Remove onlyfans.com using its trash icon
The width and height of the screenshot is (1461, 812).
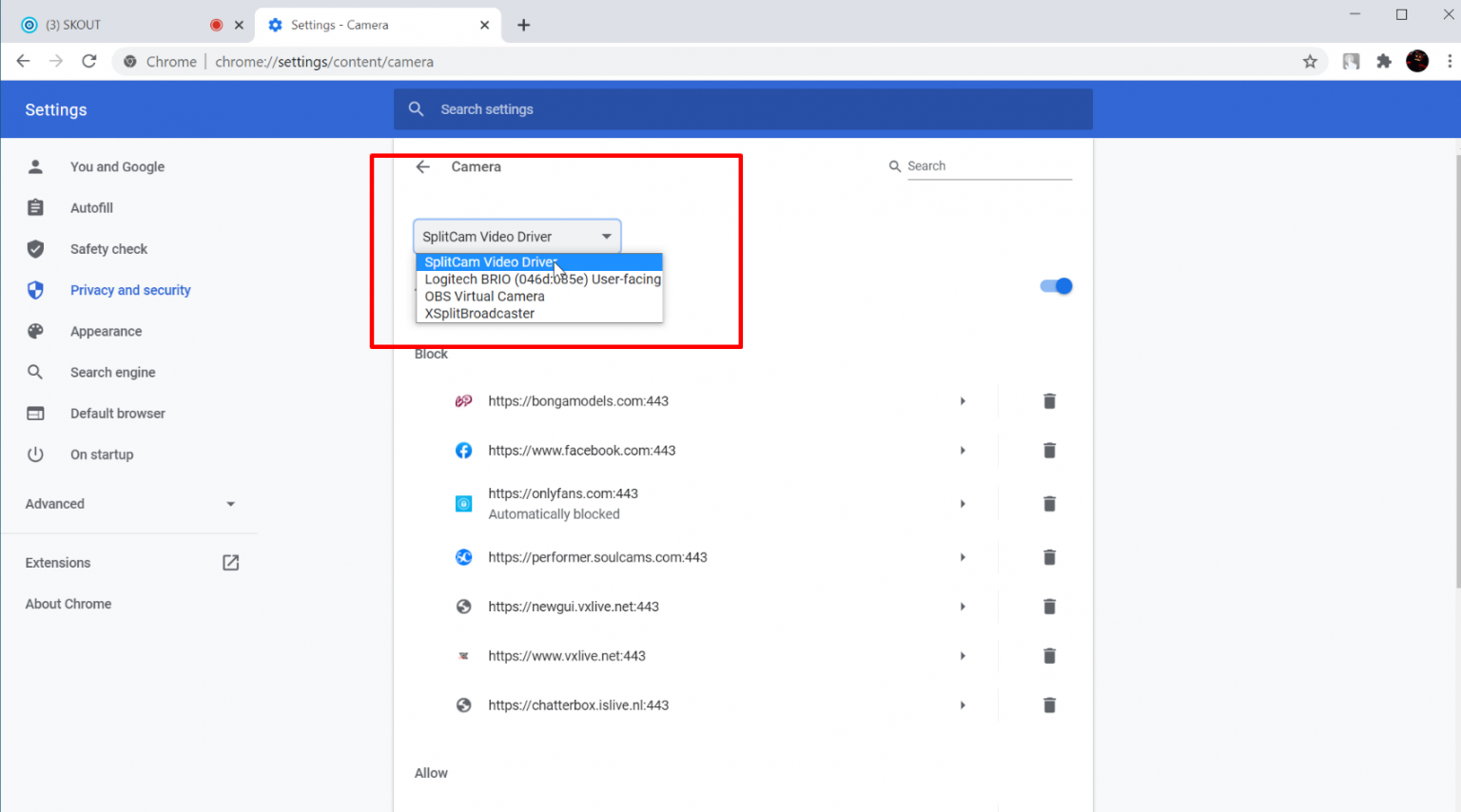click(1049, 504)
